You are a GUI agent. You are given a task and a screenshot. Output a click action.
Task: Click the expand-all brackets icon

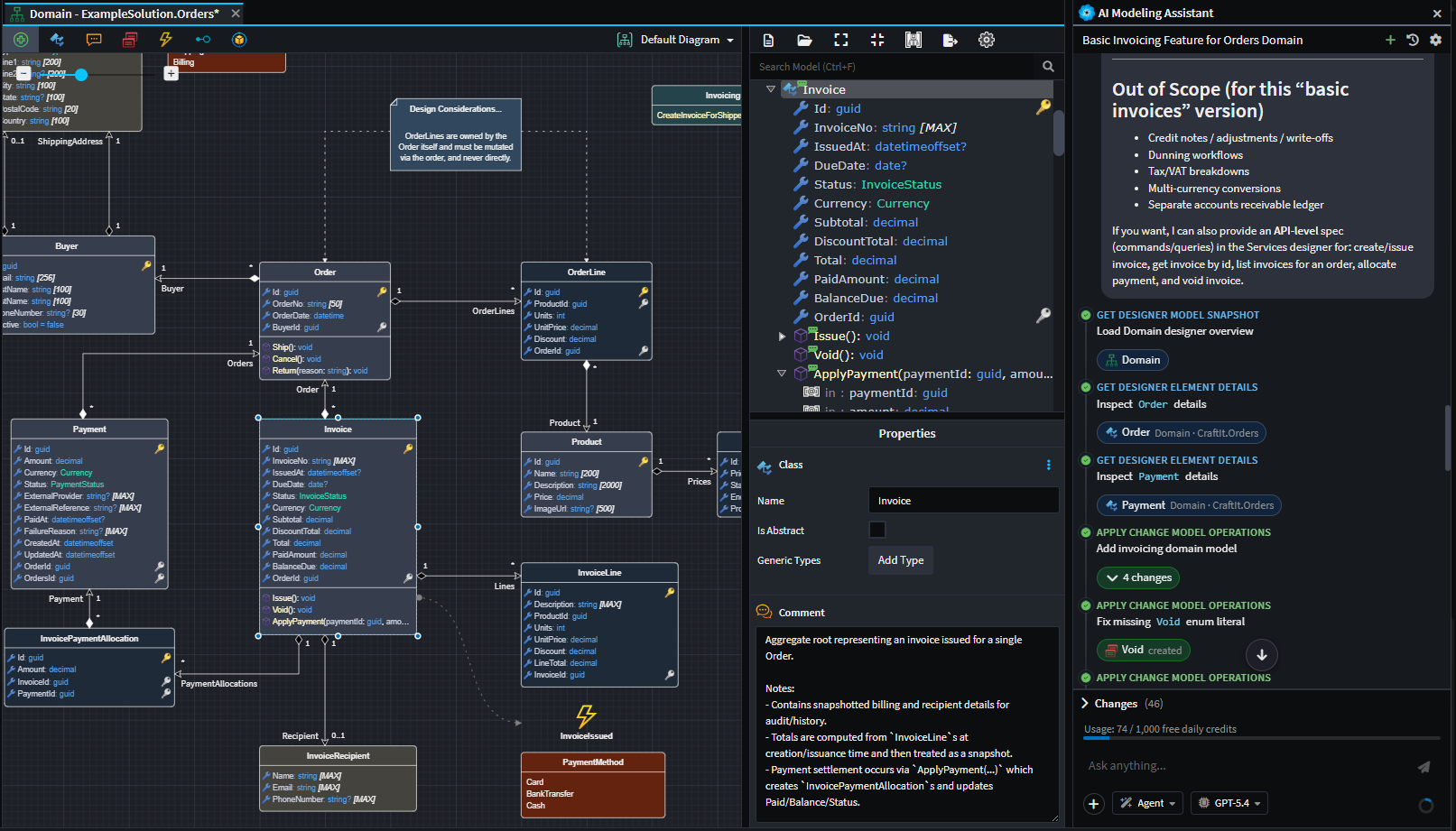tap(841, 40)
